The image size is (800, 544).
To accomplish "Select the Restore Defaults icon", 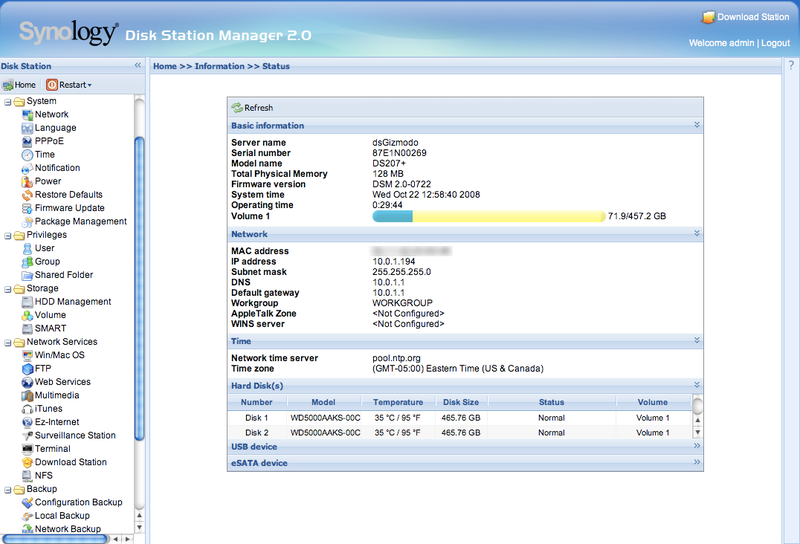I will (27, 195).
